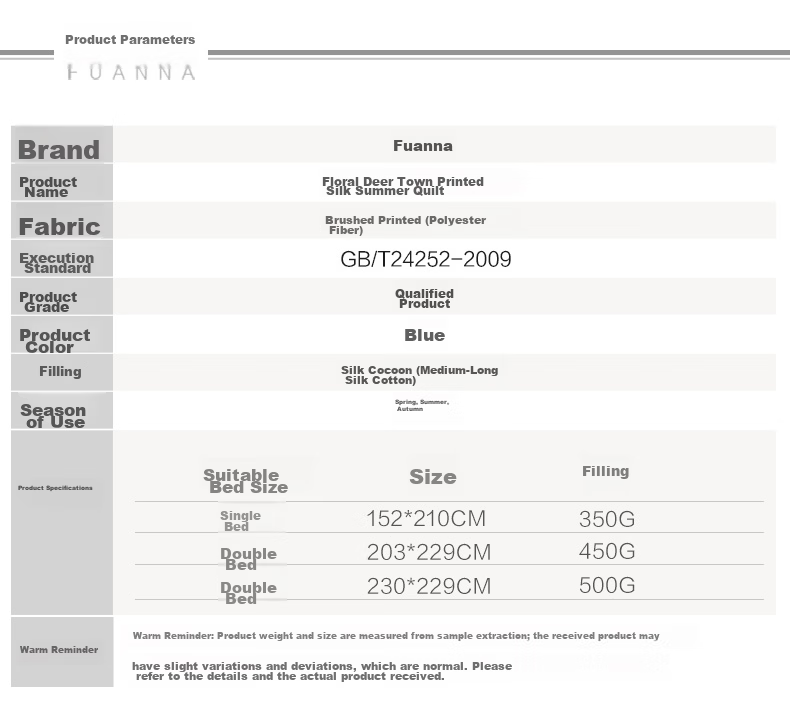Screen dimensions: 790x711
Task: Select the 152*210CM size entry
Action: pyautogui.click(x=426, y=519)
